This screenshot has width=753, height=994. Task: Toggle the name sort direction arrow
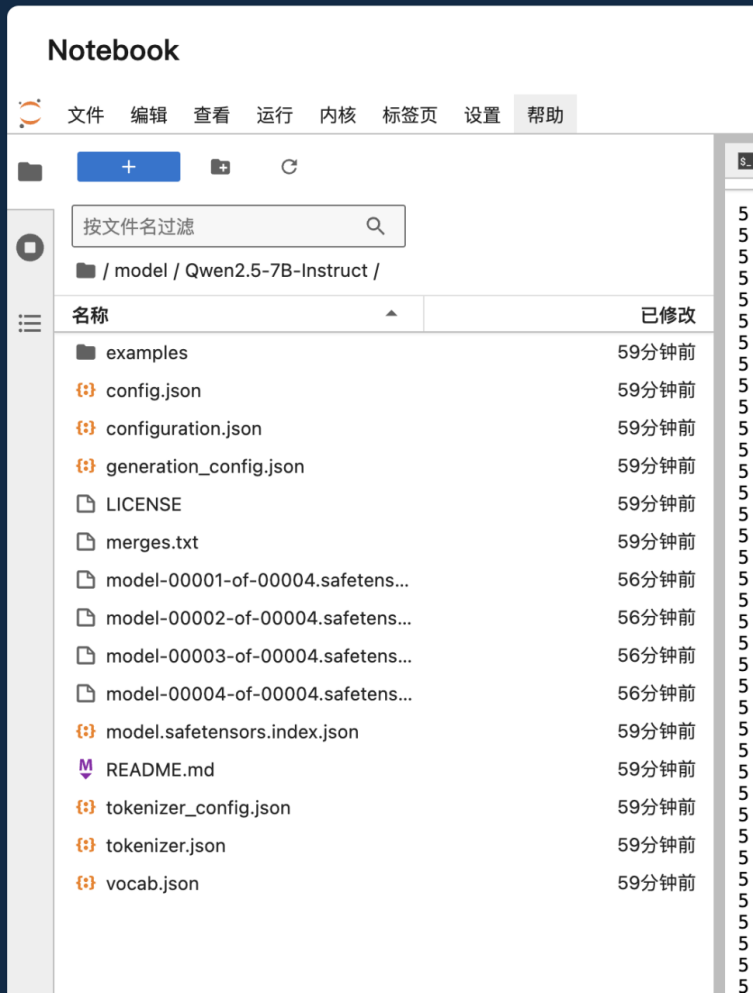tap(392, 313)
